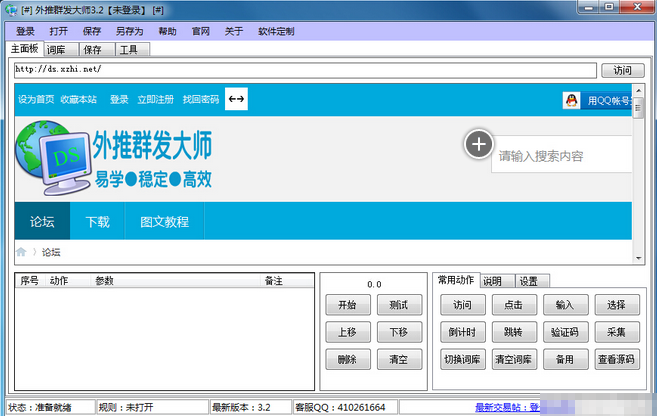Click the home icon in breadcrumb
Viewport: 657px width, 416px height.
(21, 252)
